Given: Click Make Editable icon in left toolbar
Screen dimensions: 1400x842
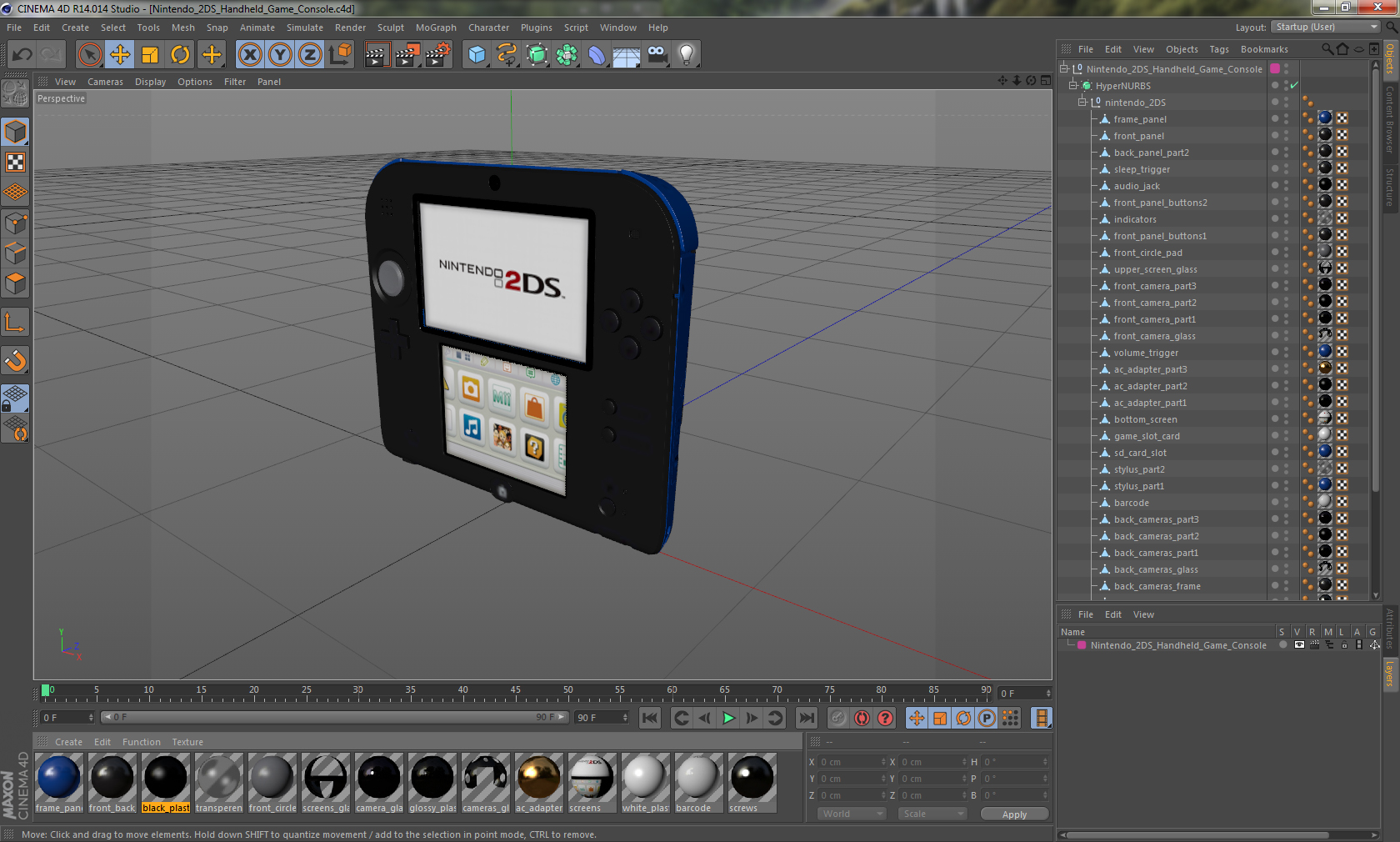Looking at the screenshot, I should (x=15, y=93).
